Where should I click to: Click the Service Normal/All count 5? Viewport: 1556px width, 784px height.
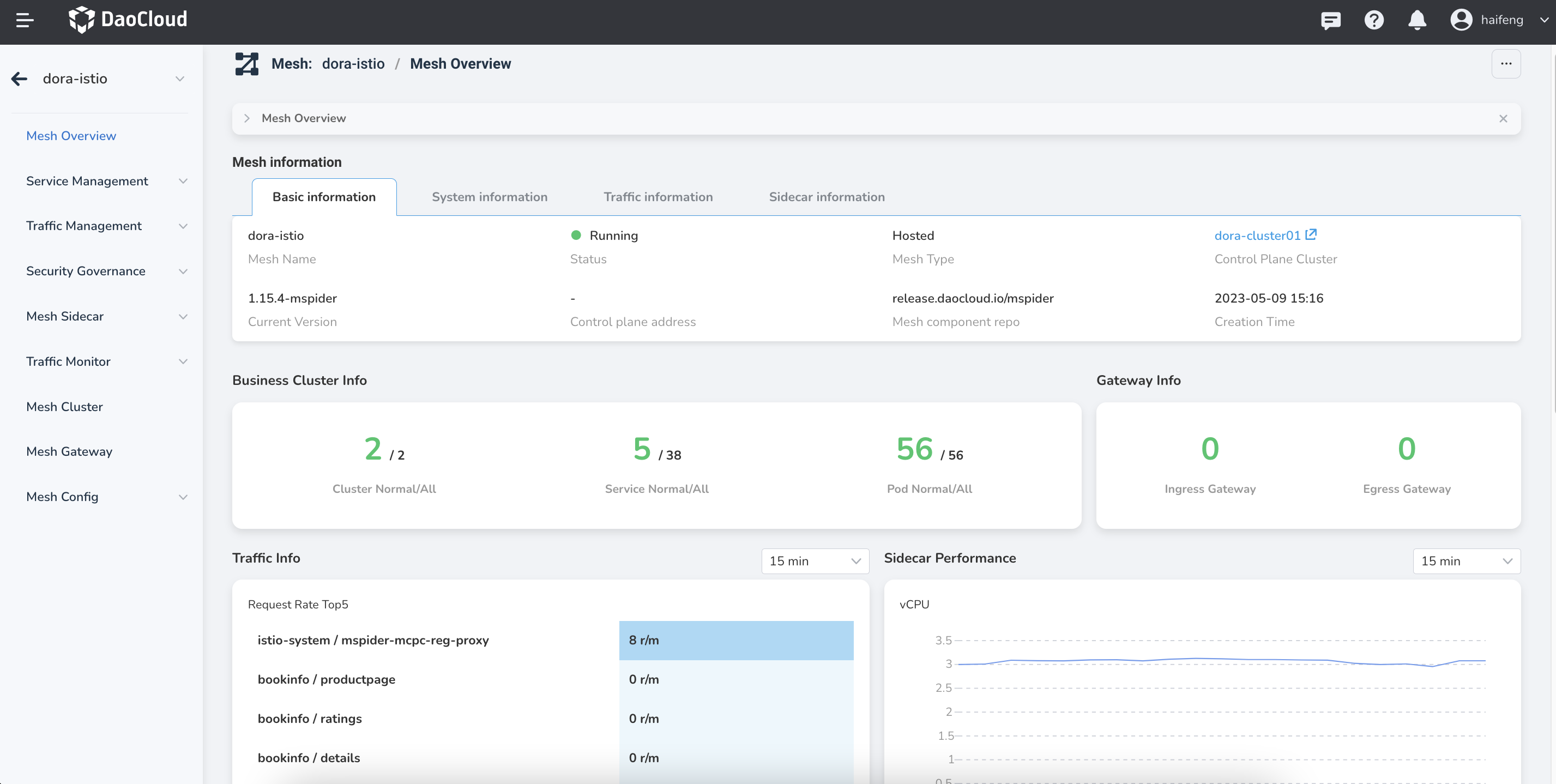pos(642,449)
